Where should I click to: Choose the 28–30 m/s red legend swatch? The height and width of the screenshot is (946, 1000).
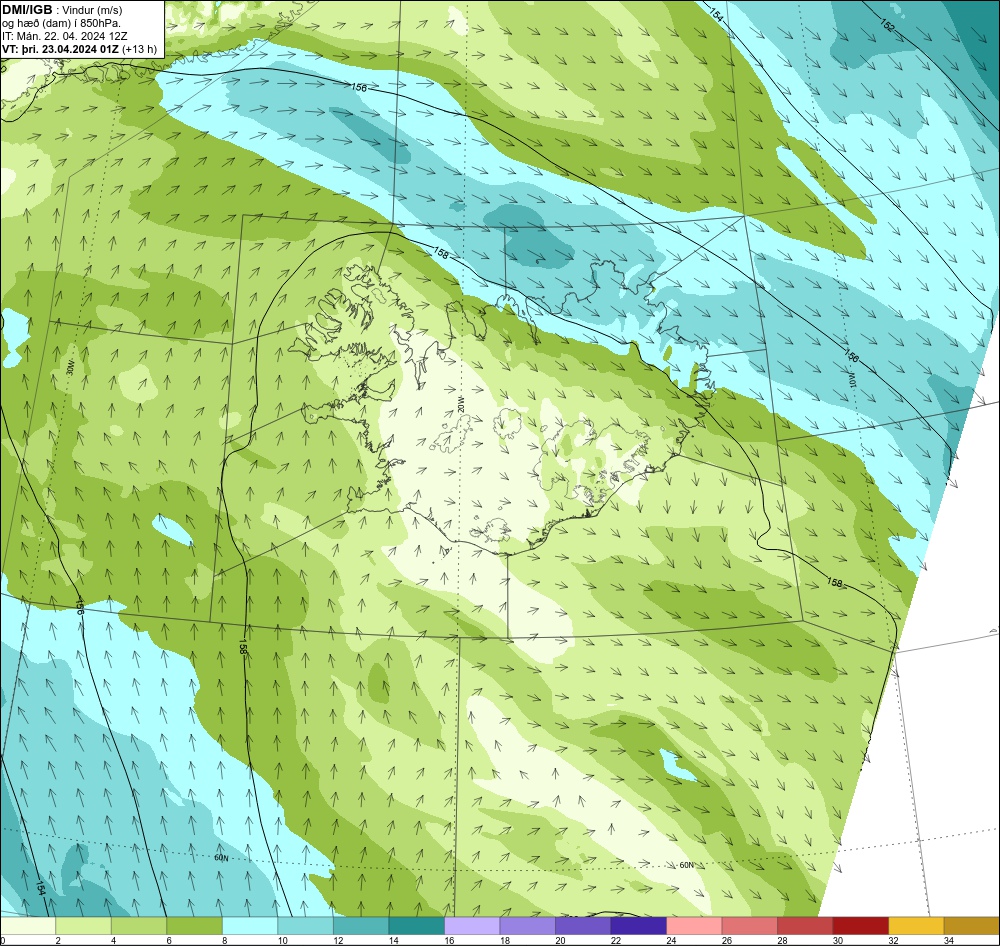coord(805,925)
